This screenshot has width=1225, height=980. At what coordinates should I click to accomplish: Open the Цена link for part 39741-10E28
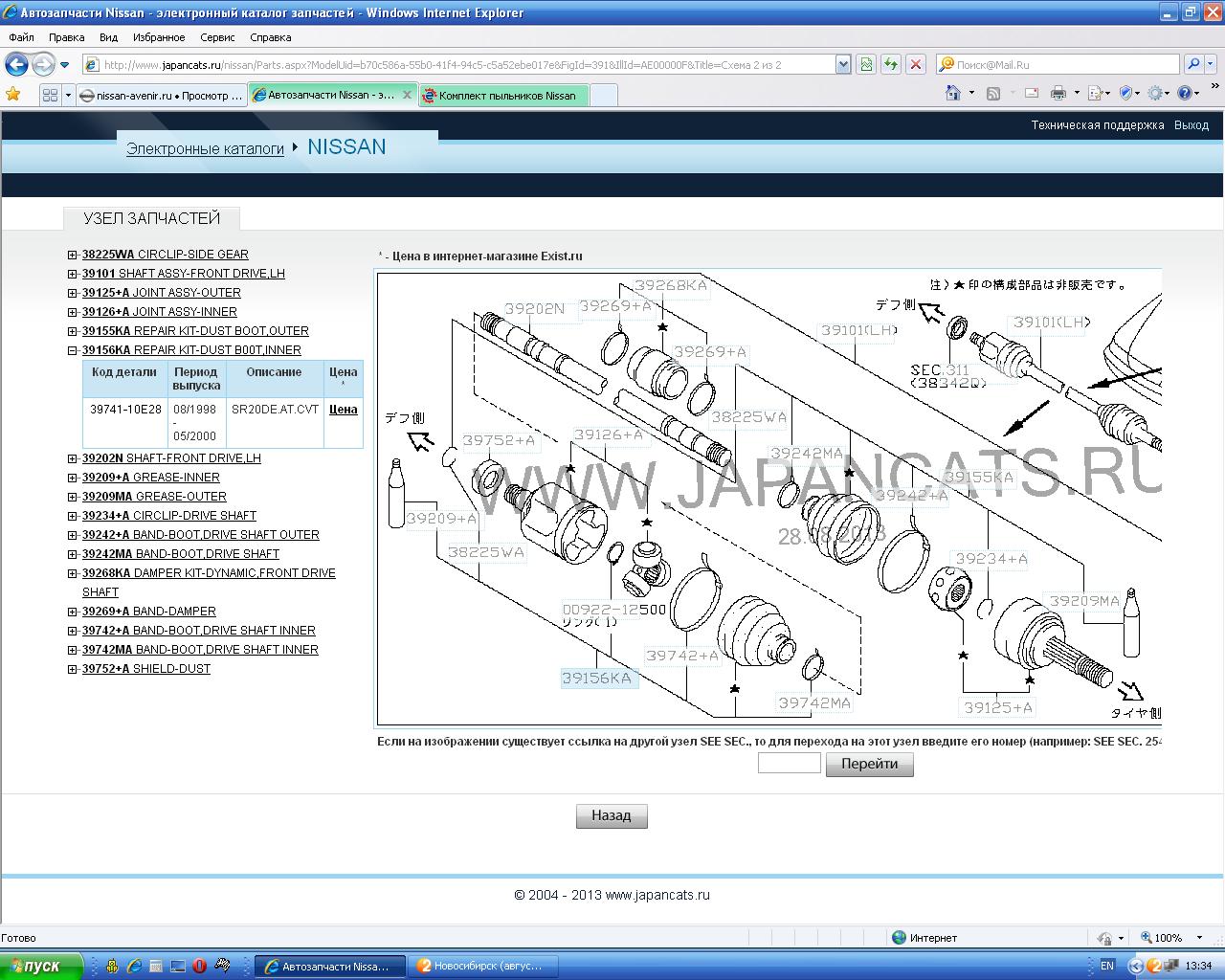tap(343, 409)
